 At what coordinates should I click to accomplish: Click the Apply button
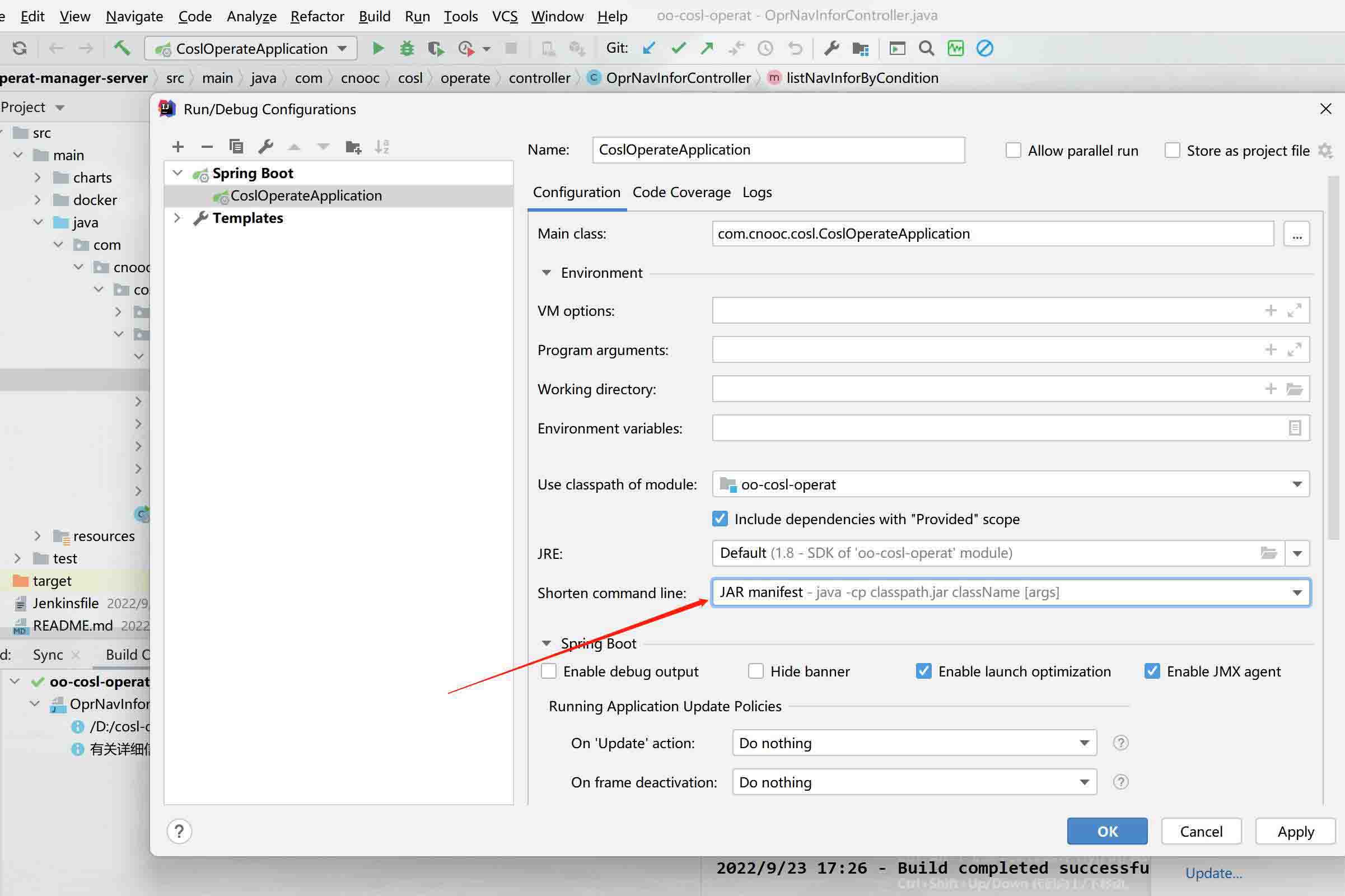point(1295,832)
